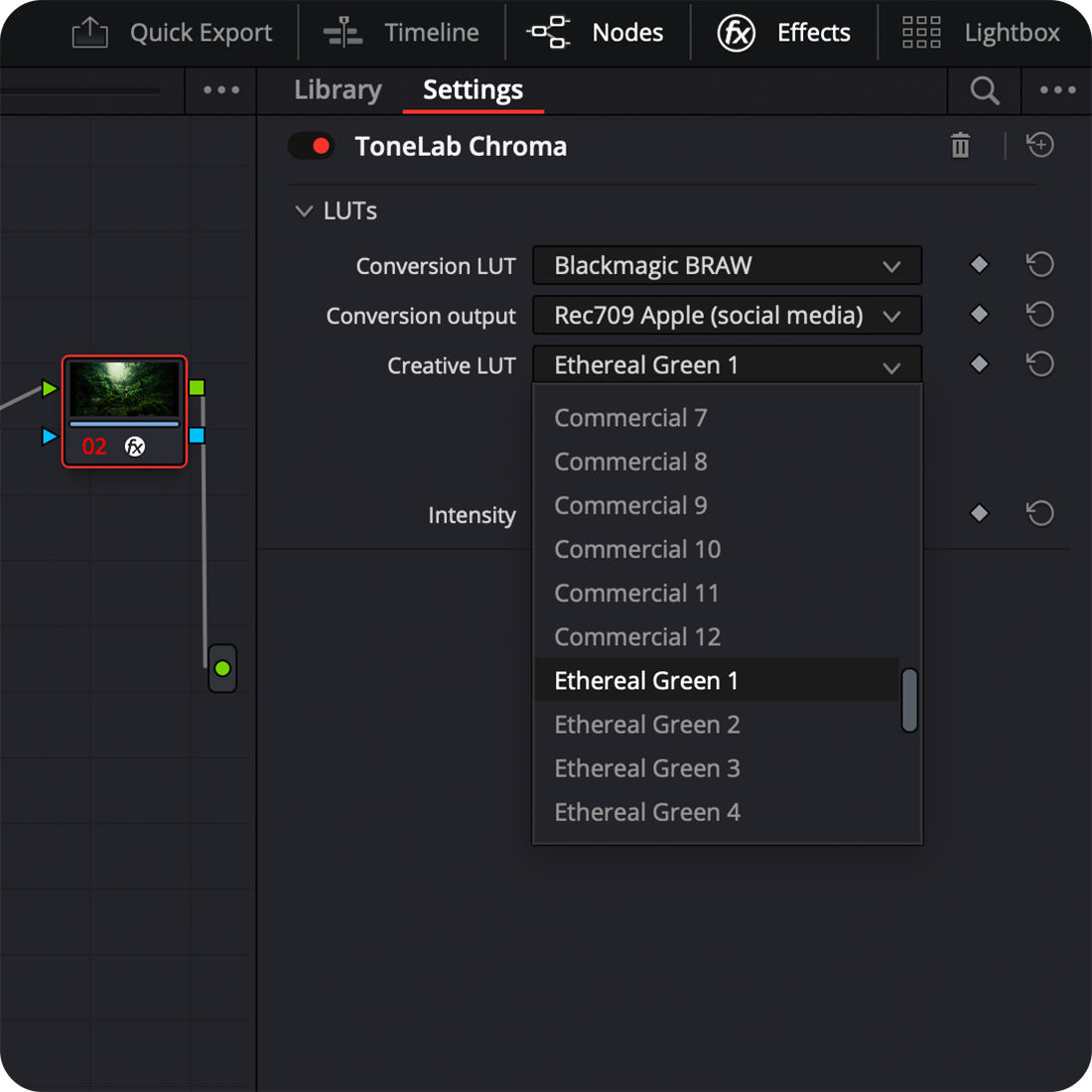Select the node 02 thumbnail
Viewport: 1092px width, 1092px height.
124,389
